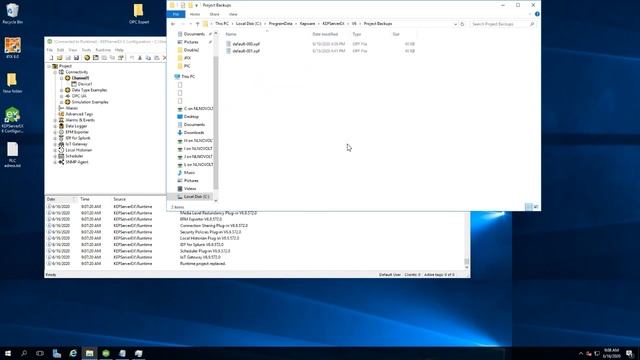Click the SNMP Agent icon
Screen dimensions: 640x360
[x=62, y=162]
